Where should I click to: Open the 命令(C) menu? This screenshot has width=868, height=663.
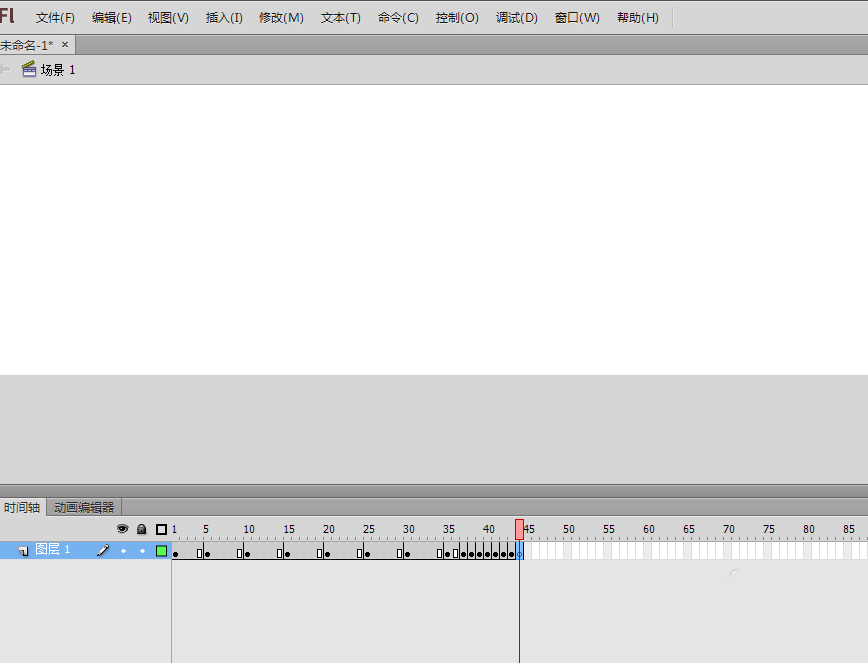pos(398,18)
